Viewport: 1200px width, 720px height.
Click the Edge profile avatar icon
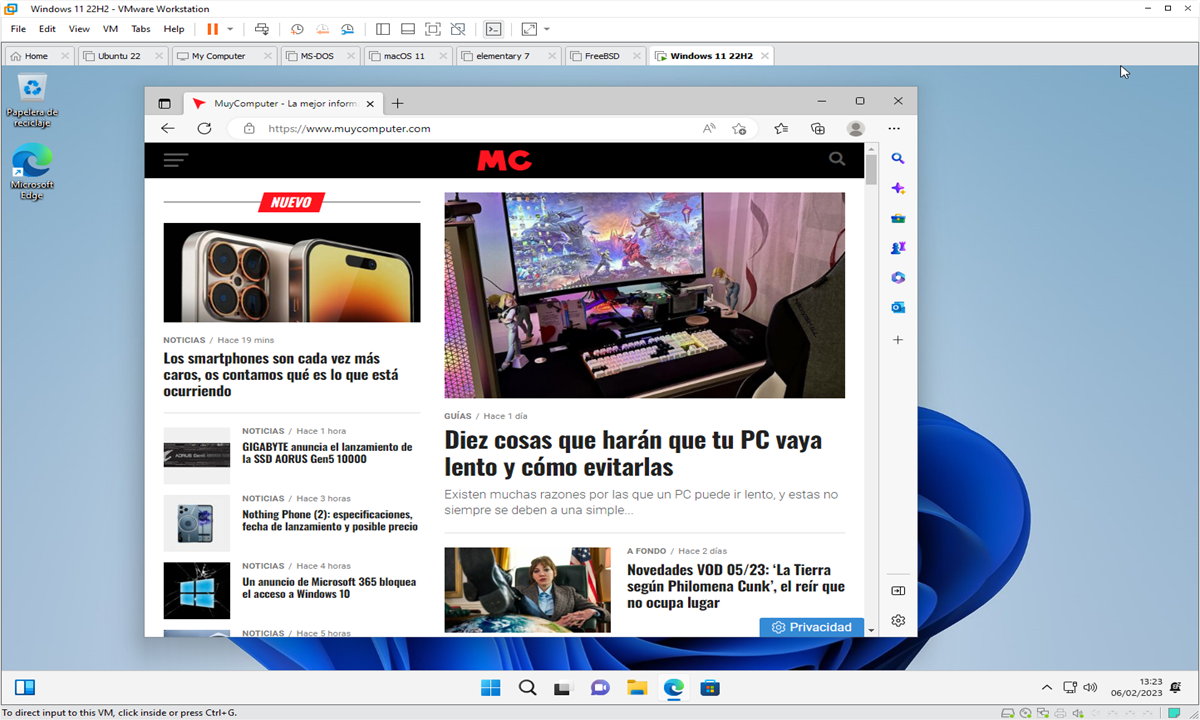[x=855, y=128]
